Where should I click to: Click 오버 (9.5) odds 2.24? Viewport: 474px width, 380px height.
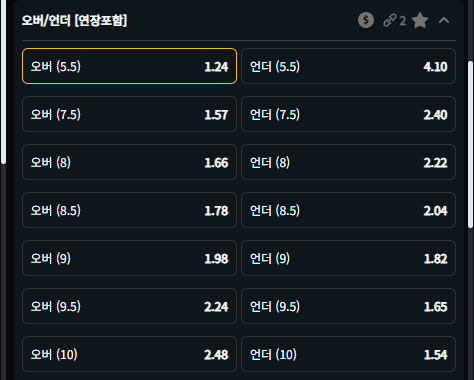pos(129,306)
